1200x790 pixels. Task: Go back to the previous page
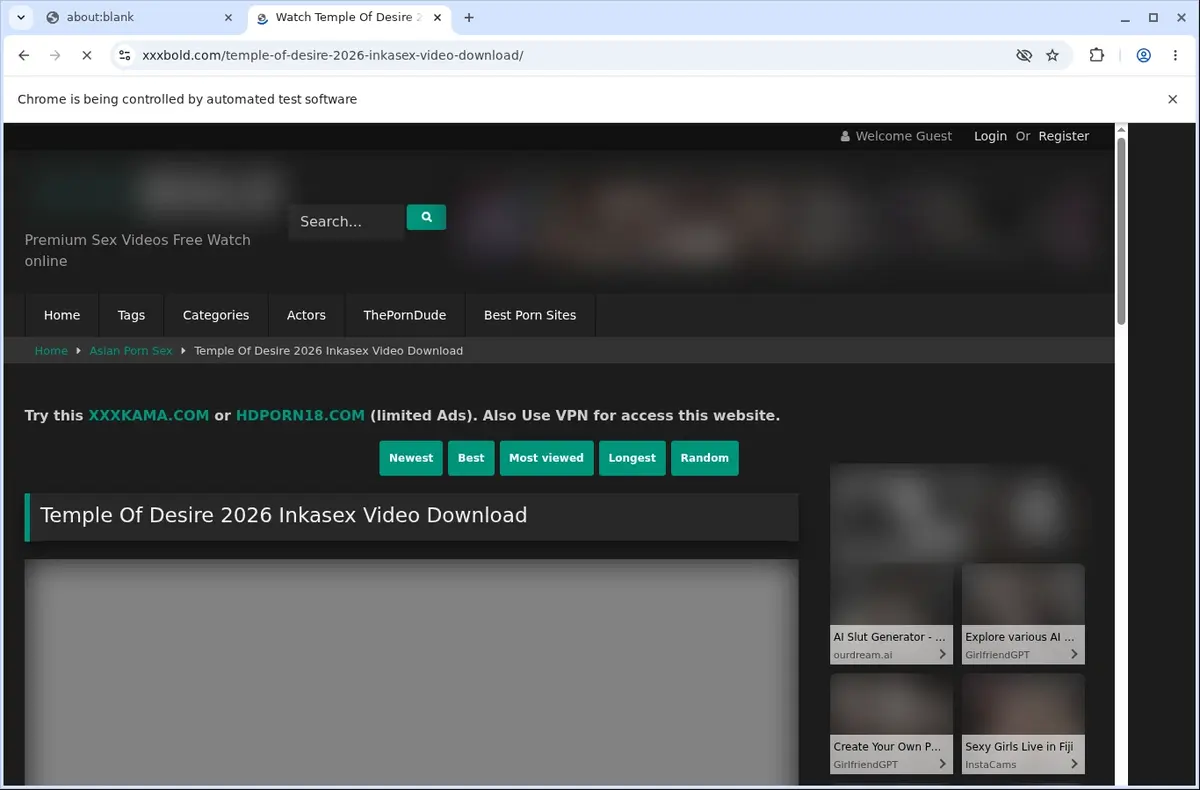coord(24,56)
